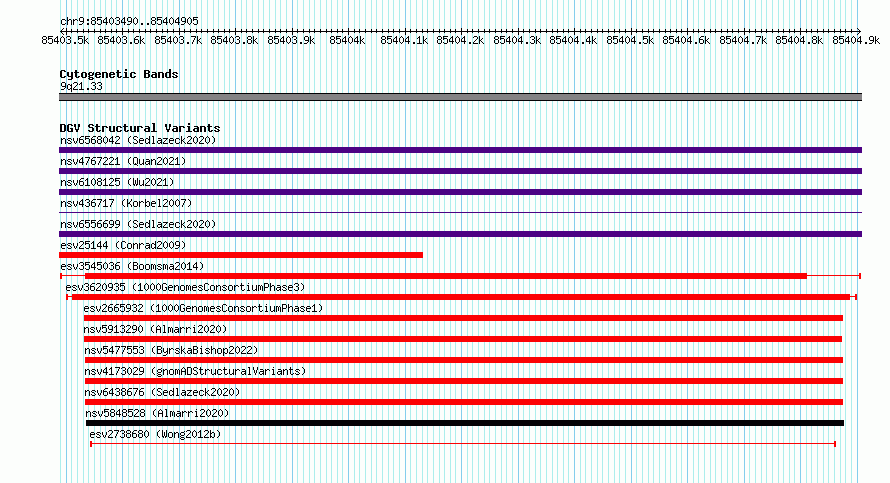Click the gray 9q21.33 cytogenetic band bar

(460, 97)
